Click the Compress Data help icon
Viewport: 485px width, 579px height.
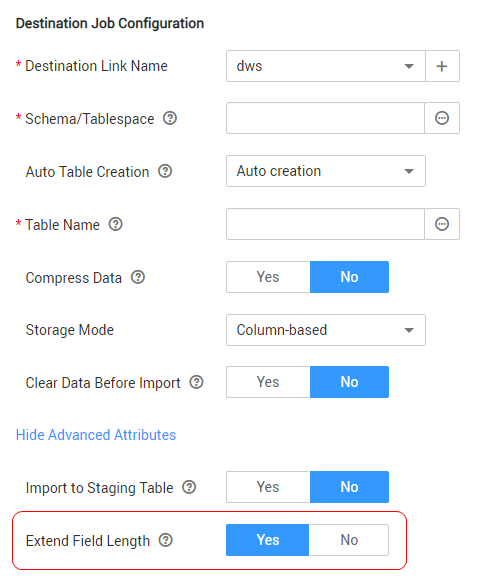(x=138, y=277)
